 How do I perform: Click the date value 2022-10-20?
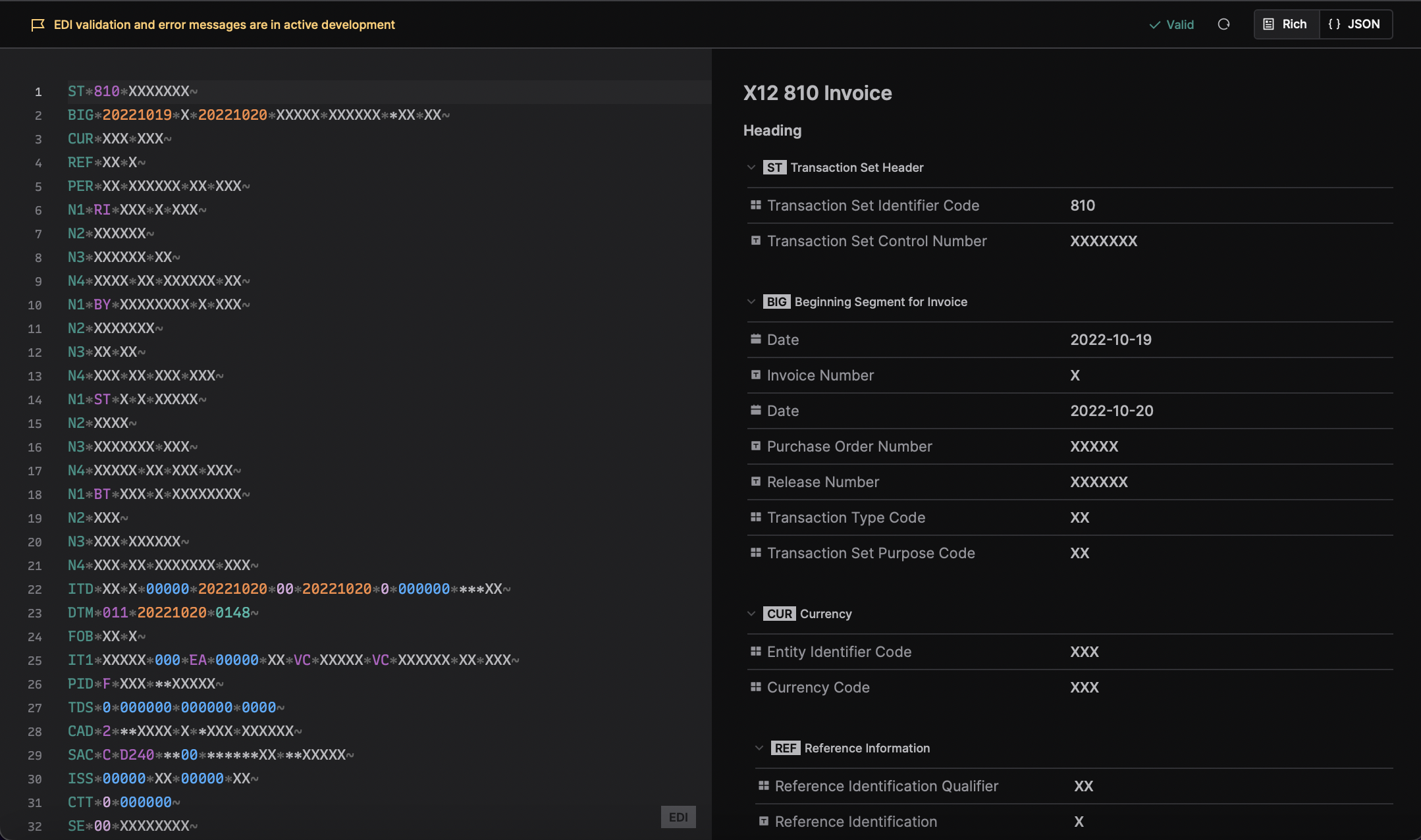click(x=1112, y=411)
